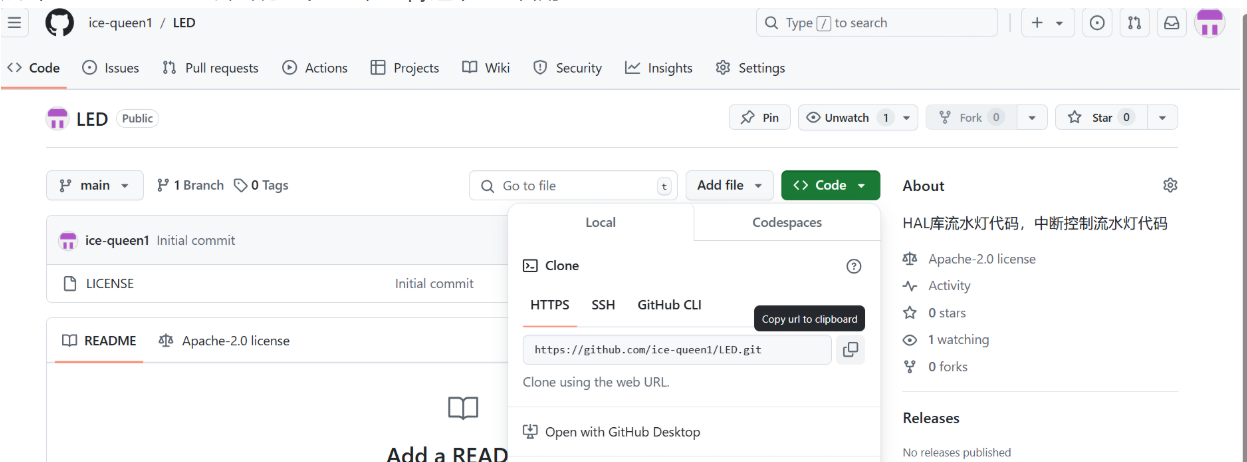This screenshot has width=1247, height=462.
Task: Switch to the Actions tab
Action: pyautogui.click(x=315, y=68)
